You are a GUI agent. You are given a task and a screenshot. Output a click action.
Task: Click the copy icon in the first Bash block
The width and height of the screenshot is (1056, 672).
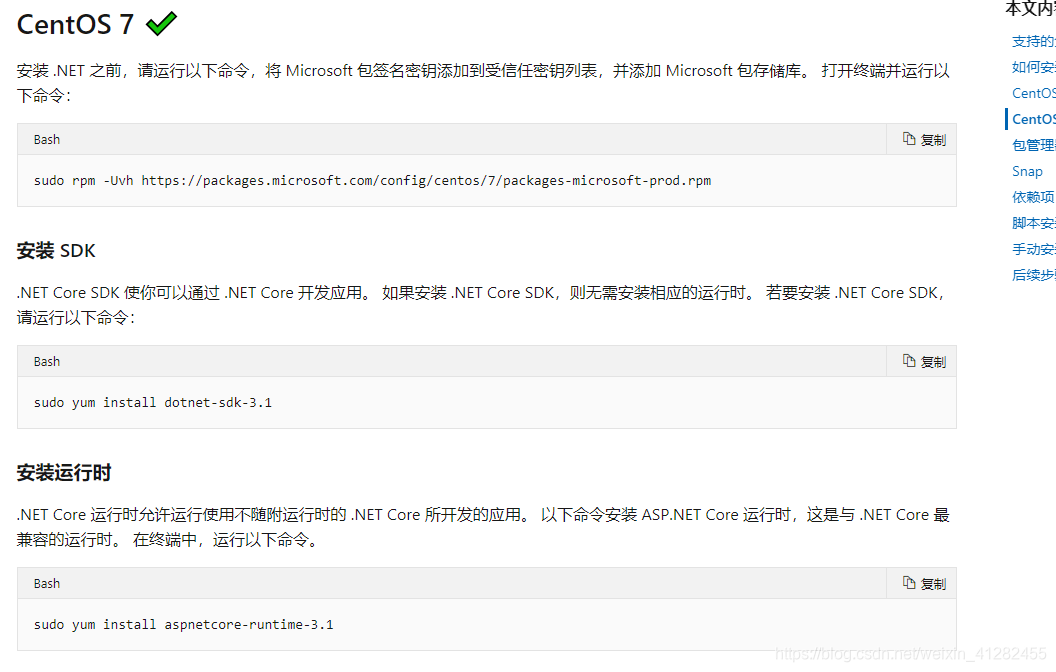click(909, 139)
